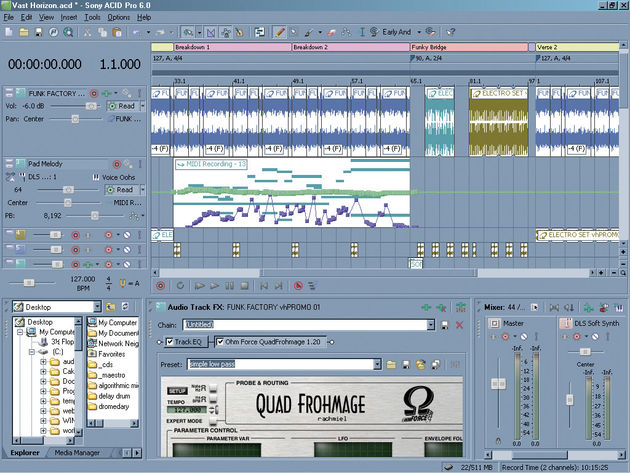
Task: Collapse the (C:) drive tree node
Action: coord(32,352)
